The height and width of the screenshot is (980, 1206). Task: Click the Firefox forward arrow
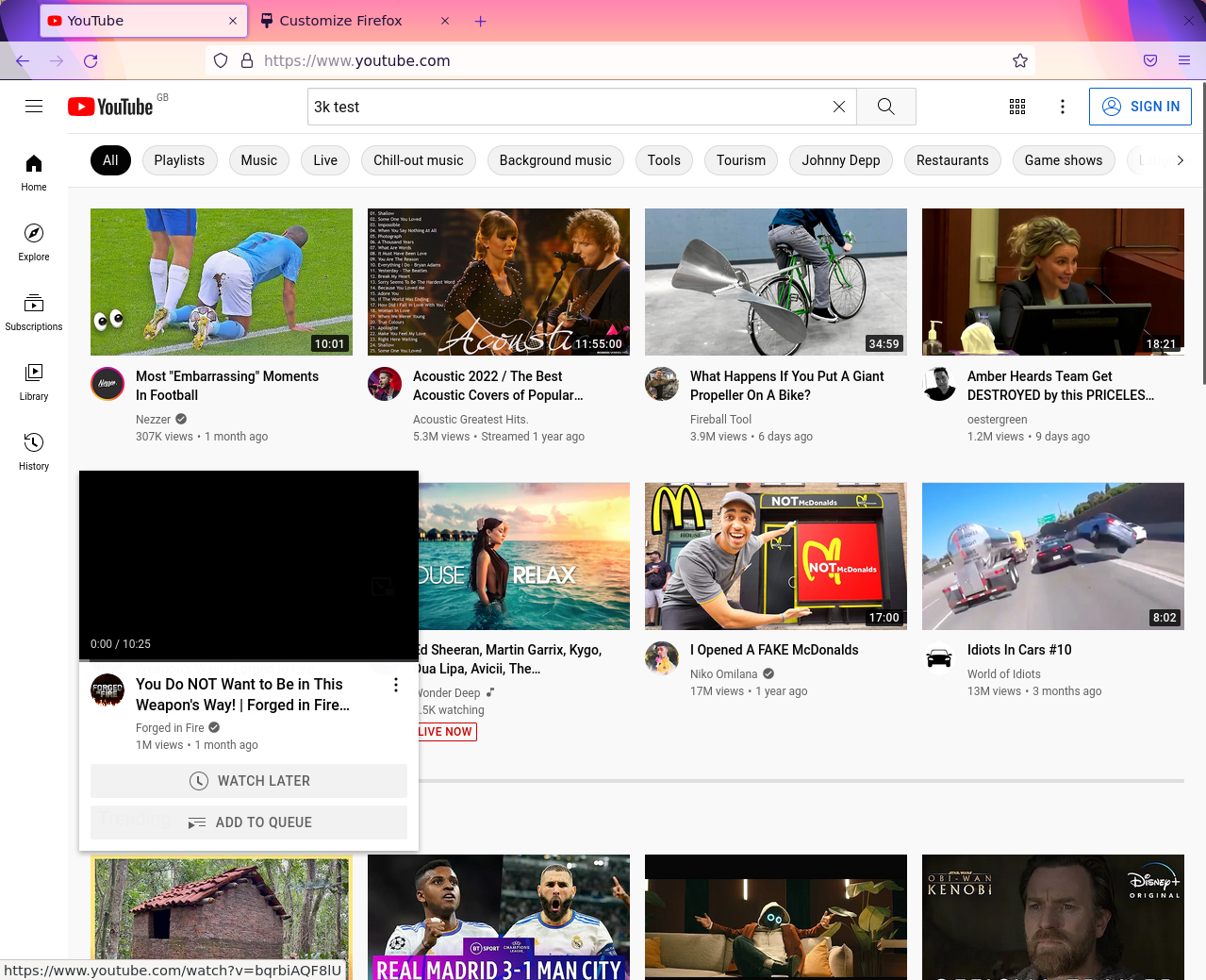pos(57,60)
